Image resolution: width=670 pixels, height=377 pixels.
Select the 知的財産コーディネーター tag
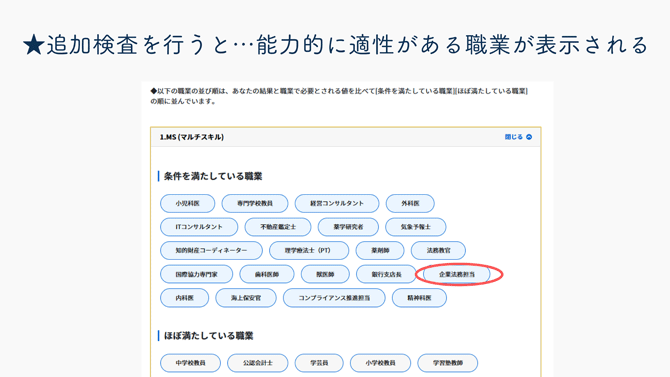211,250
